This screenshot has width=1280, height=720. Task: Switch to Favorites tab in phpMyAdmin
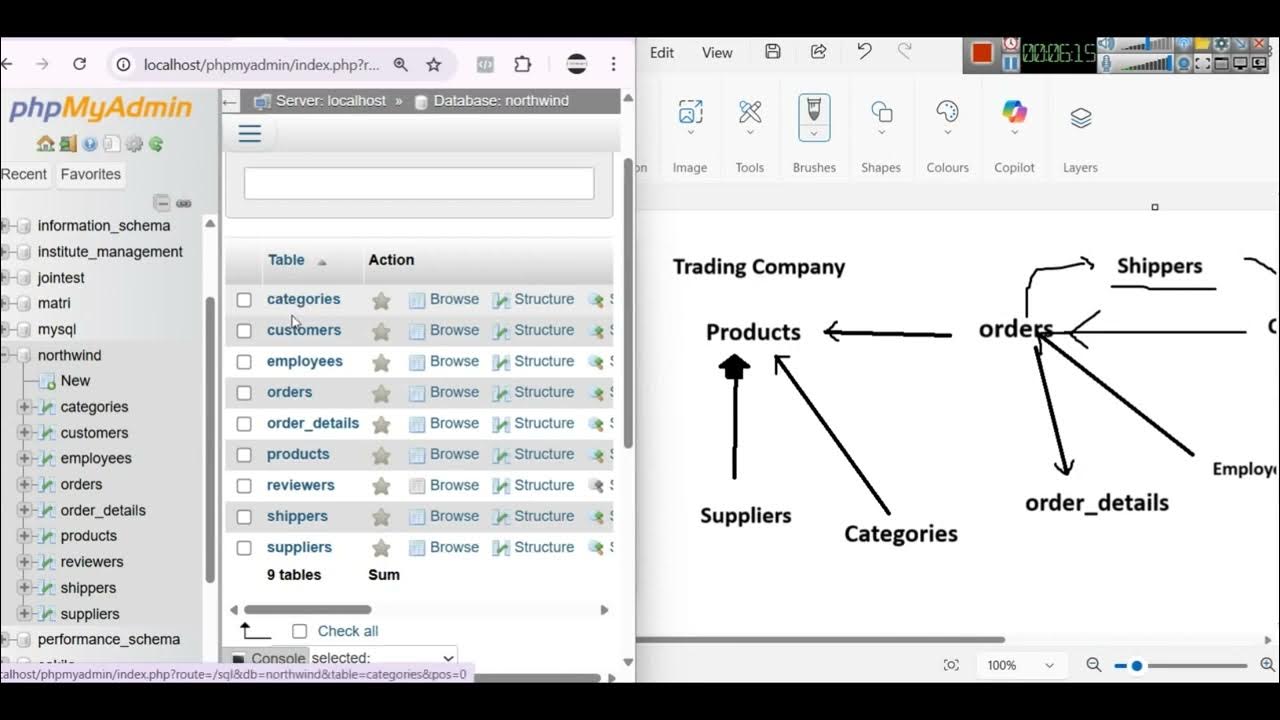[x=91, y=174]
